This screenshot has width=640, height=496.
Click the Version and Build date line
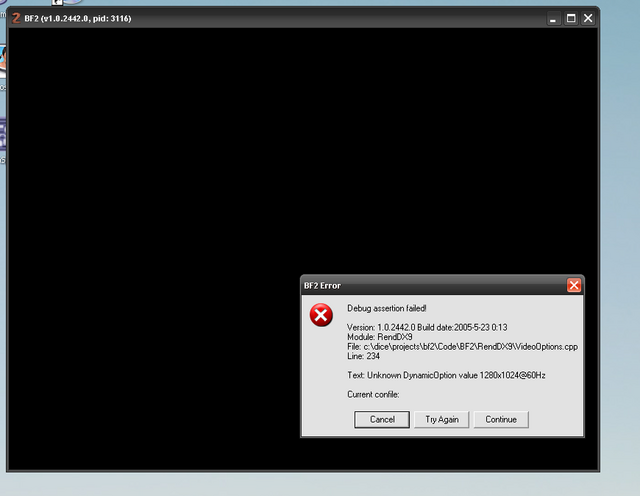pyautogui.click(x=427, y=327)
